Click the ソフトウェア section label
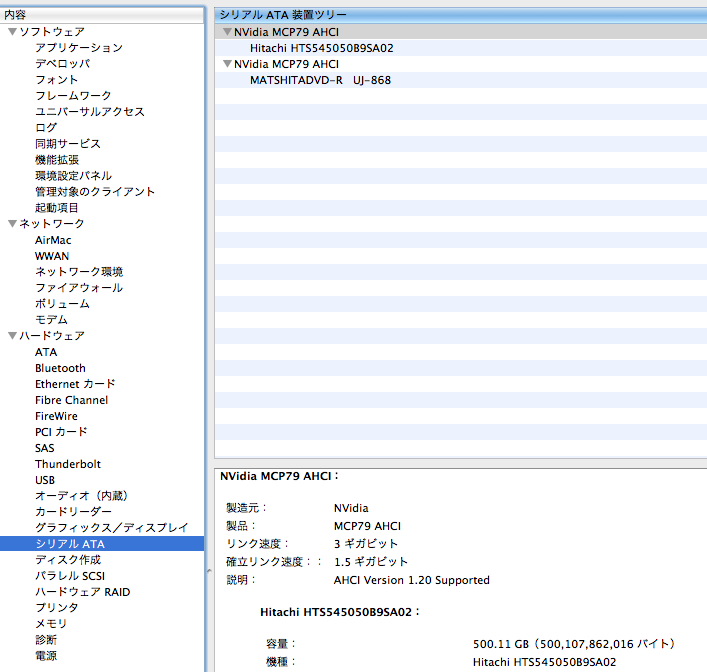This screenshot has height=672, width=707. (52, 32)
